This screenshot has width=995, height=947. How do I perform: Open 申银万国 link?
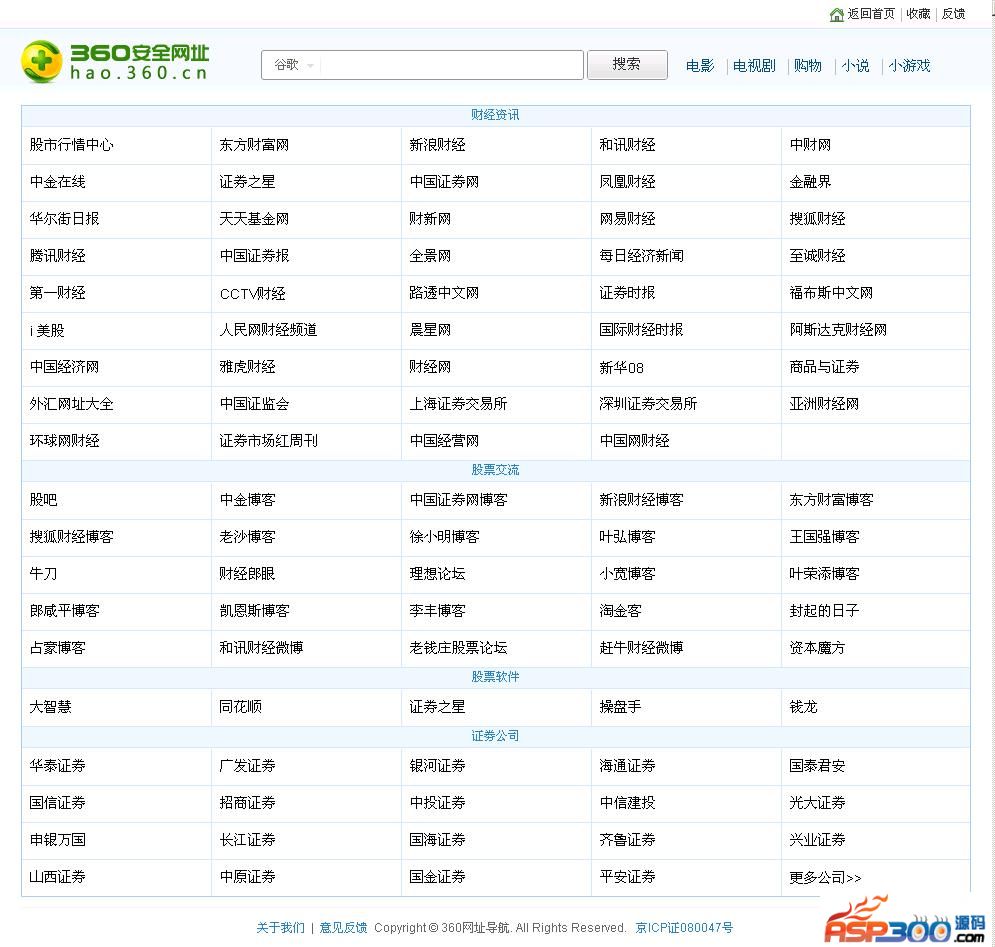(57, 840)
